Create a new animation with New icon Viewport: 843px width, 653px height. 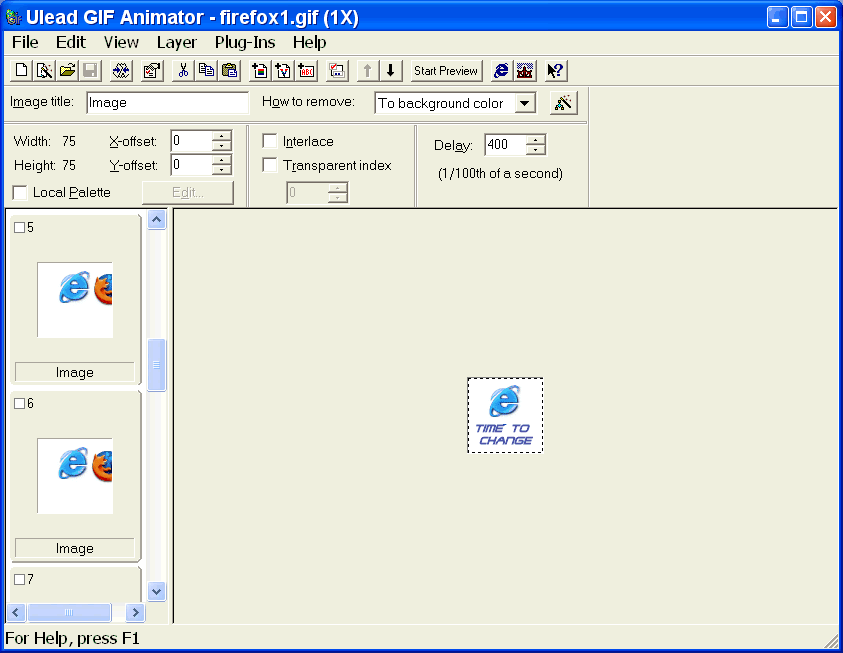21,70
